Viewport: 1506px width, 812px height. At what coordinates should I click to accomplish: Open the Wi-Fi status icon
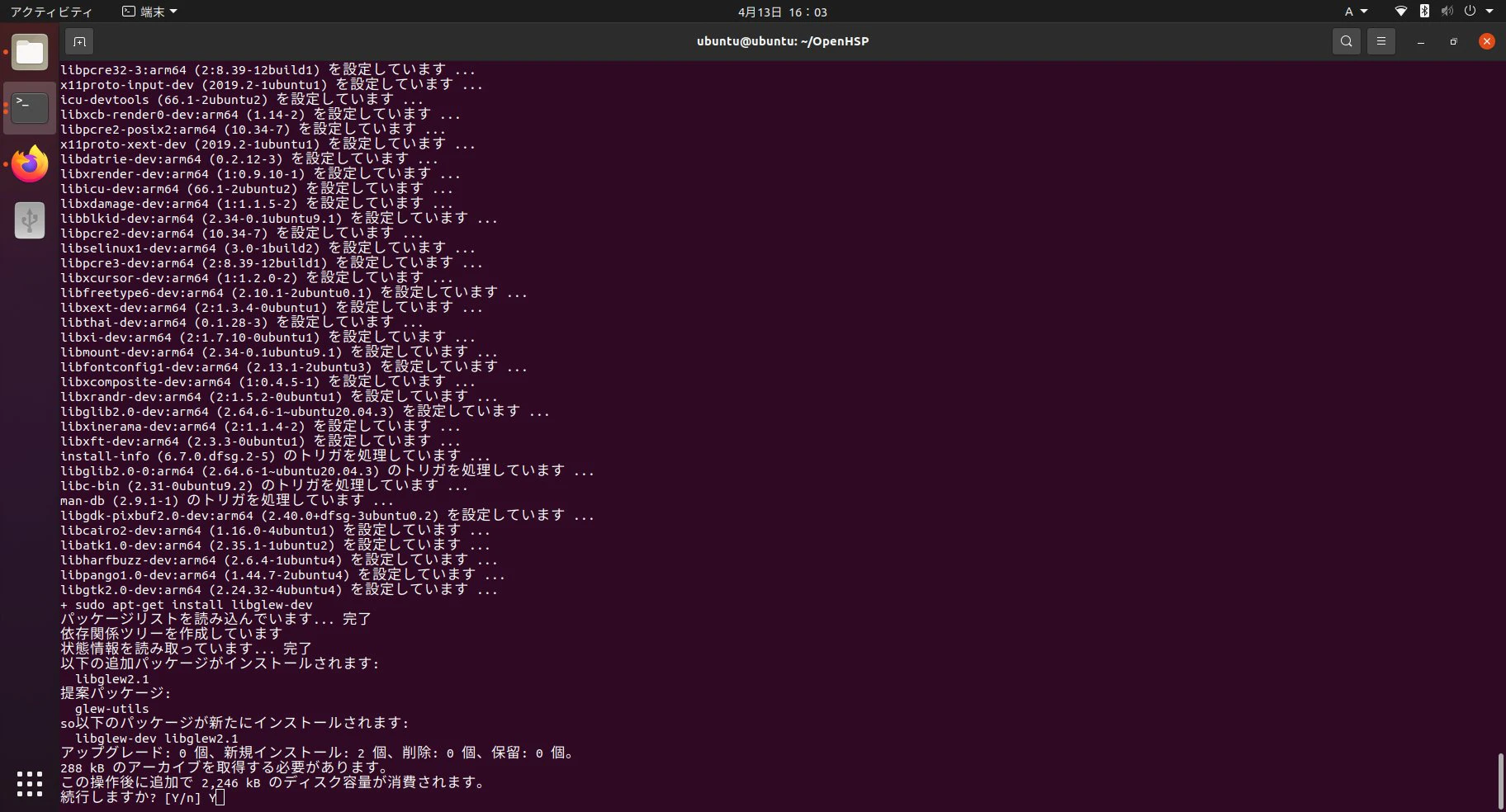point(1400,12)
